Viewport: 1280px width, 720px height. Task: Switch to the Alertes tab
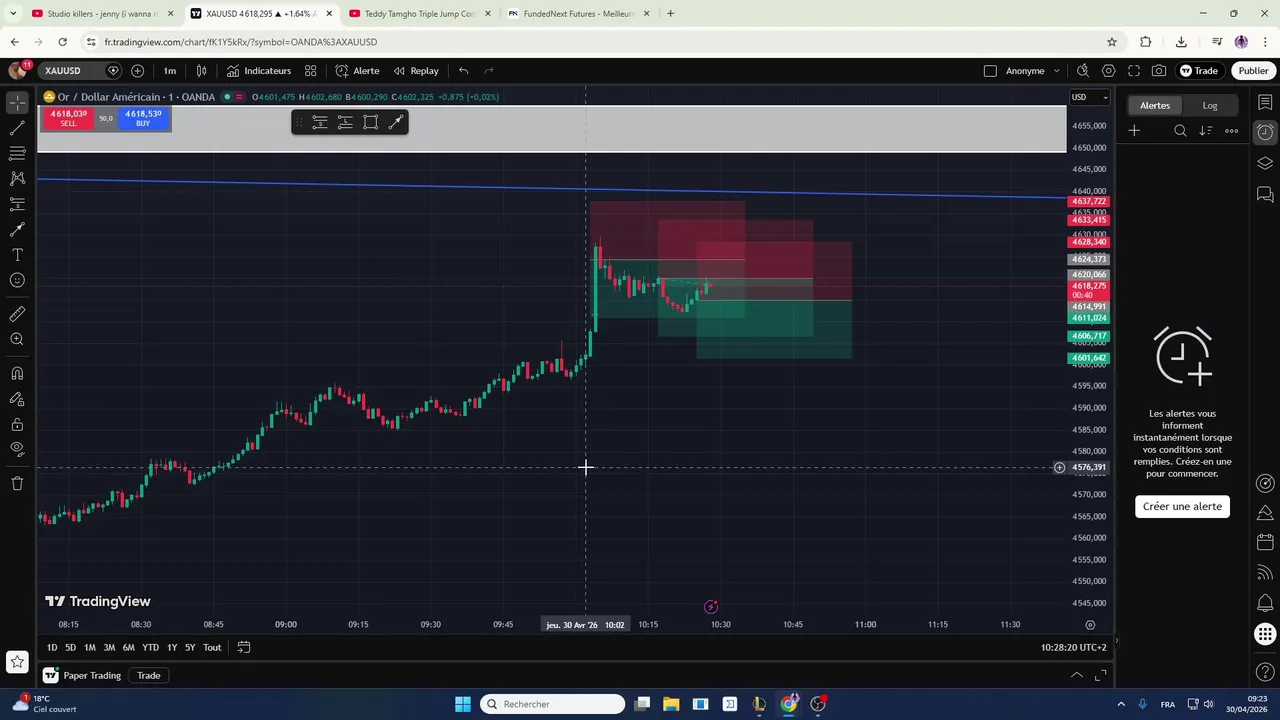point(1155,105)
